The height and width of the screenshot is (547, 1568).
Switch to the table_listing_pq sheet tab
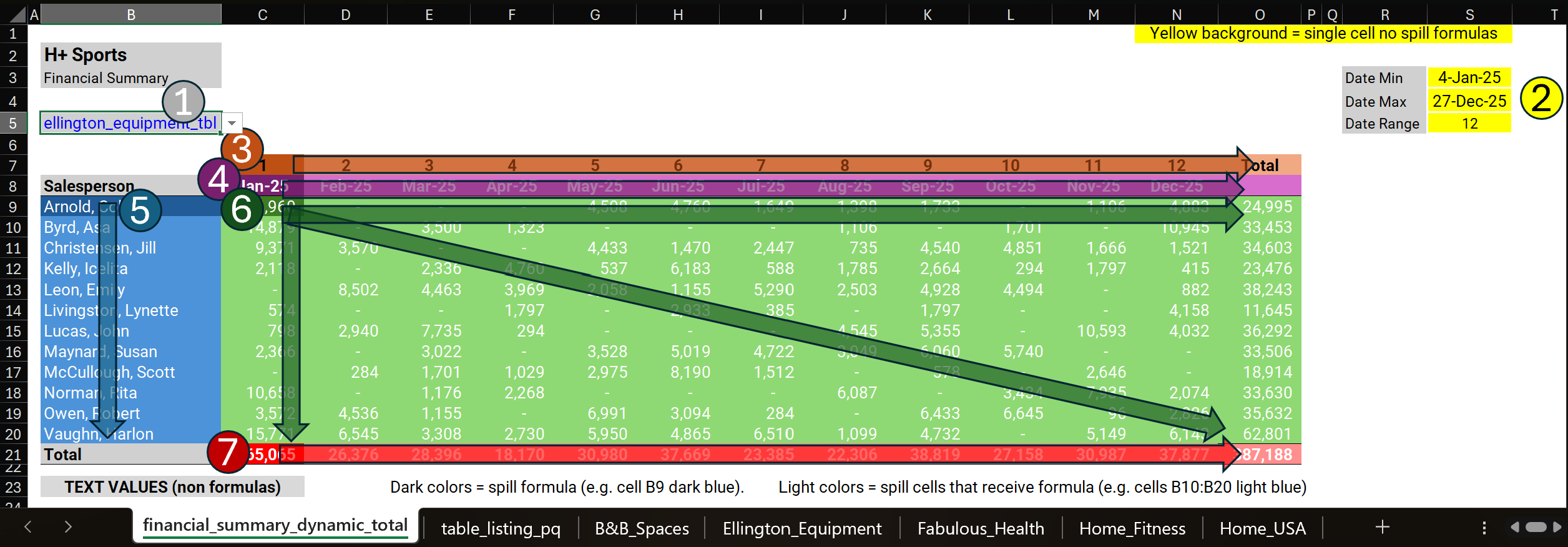click(501, 528)
